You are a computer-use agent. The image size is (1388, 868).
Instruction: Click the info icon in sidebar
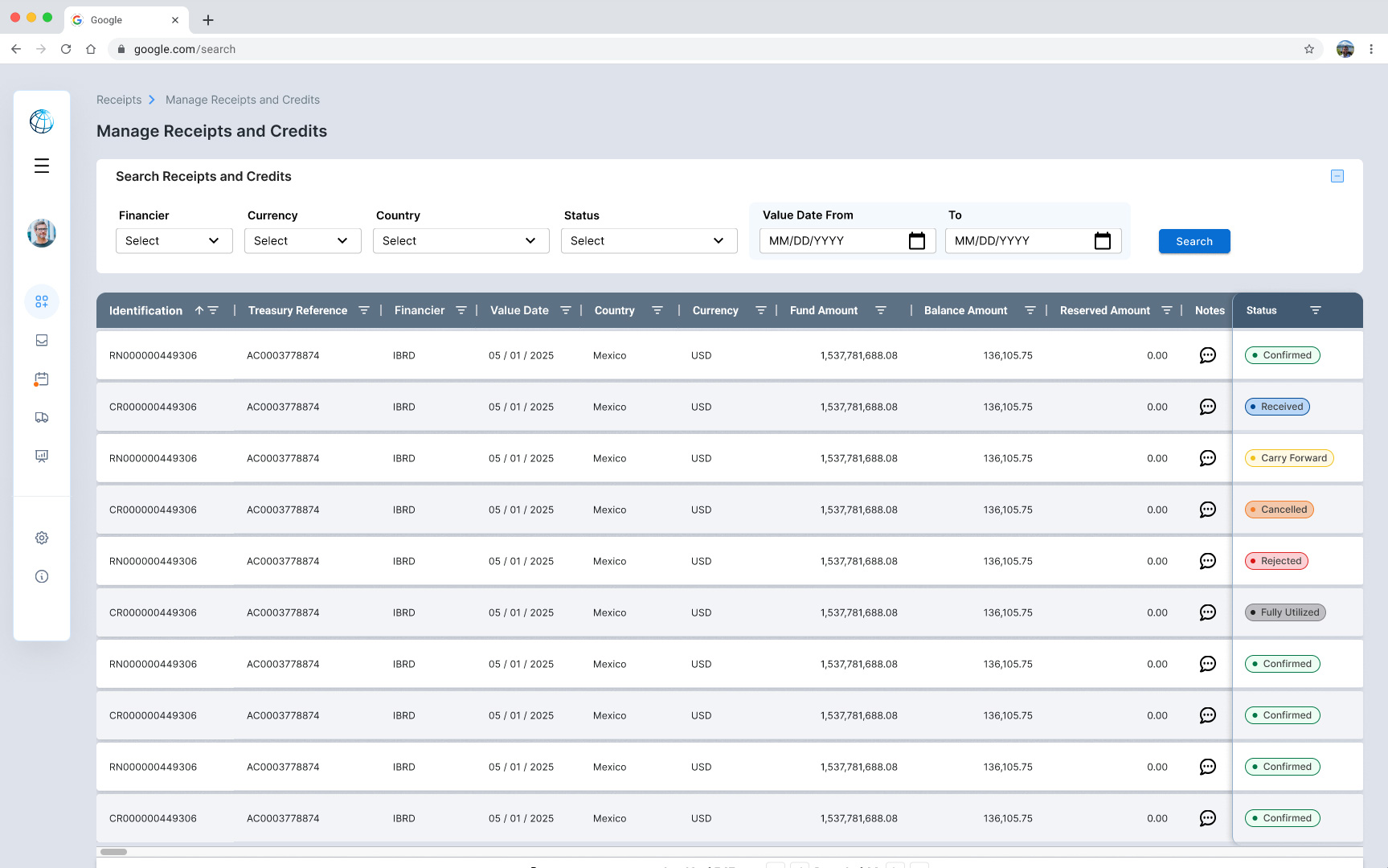pyautogui.click(x=42, y=576)
